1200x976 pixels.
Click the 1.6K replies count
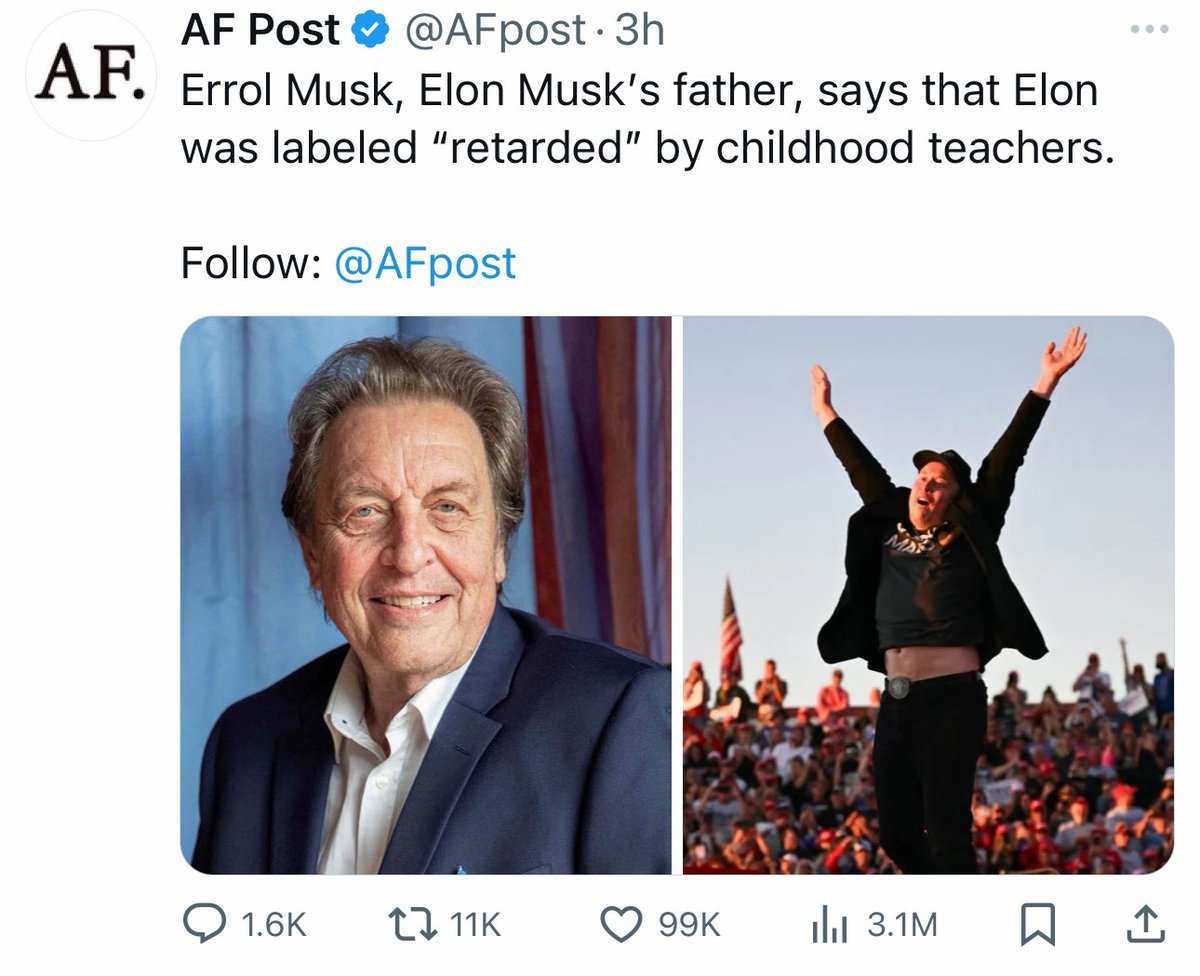tap(273, 925)
